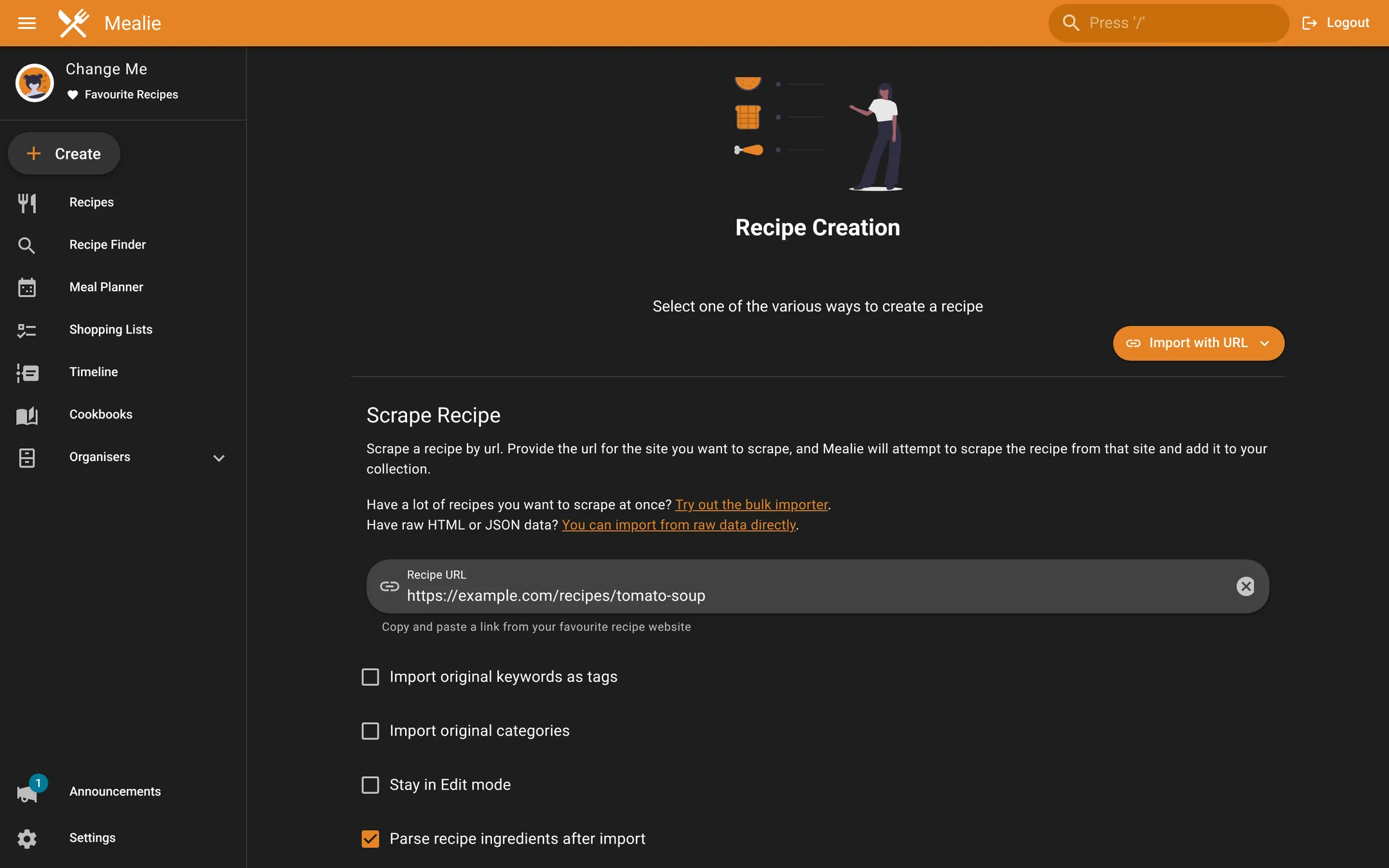Focus the header search box
The width and height of the screenshot is (1389, 868).
1168,23
